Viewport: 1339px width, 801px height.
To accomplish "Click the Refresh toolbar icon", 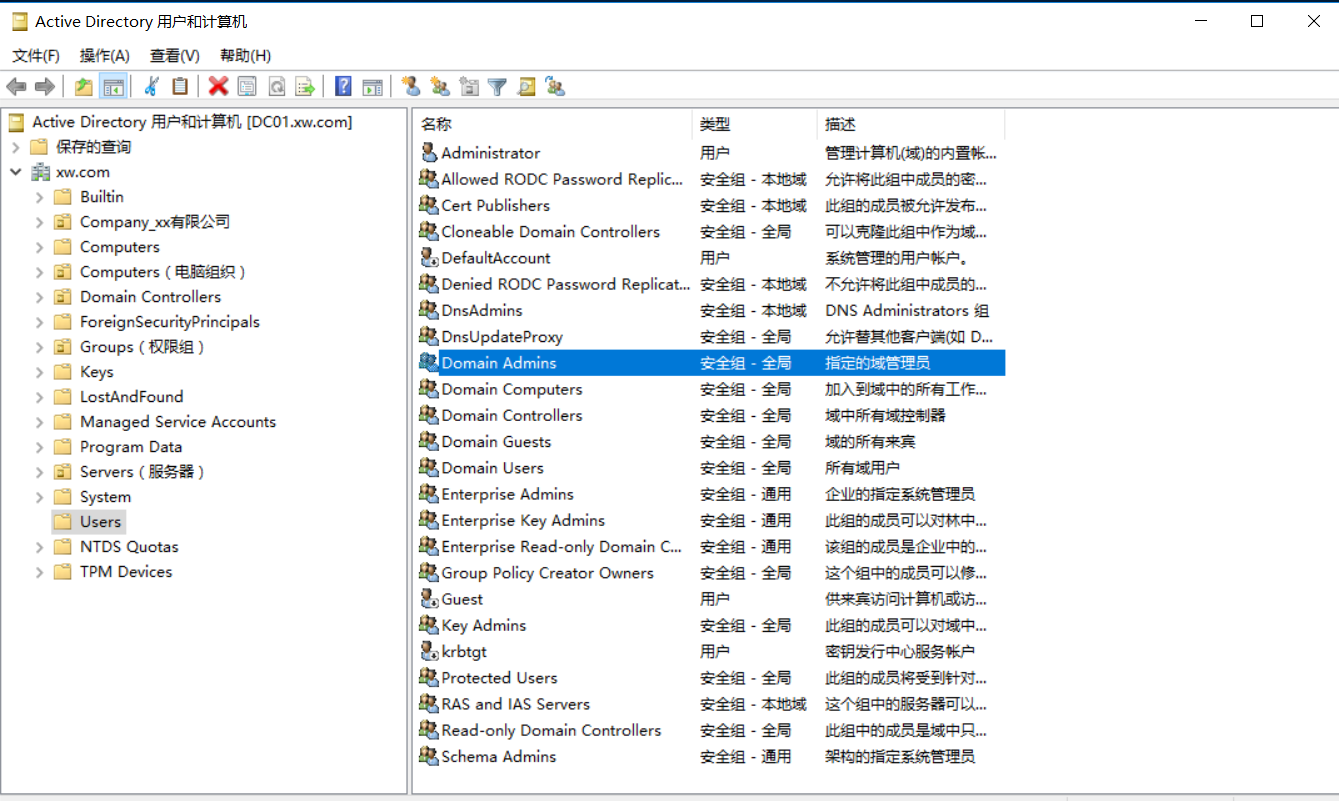I will tap(276, 87).
